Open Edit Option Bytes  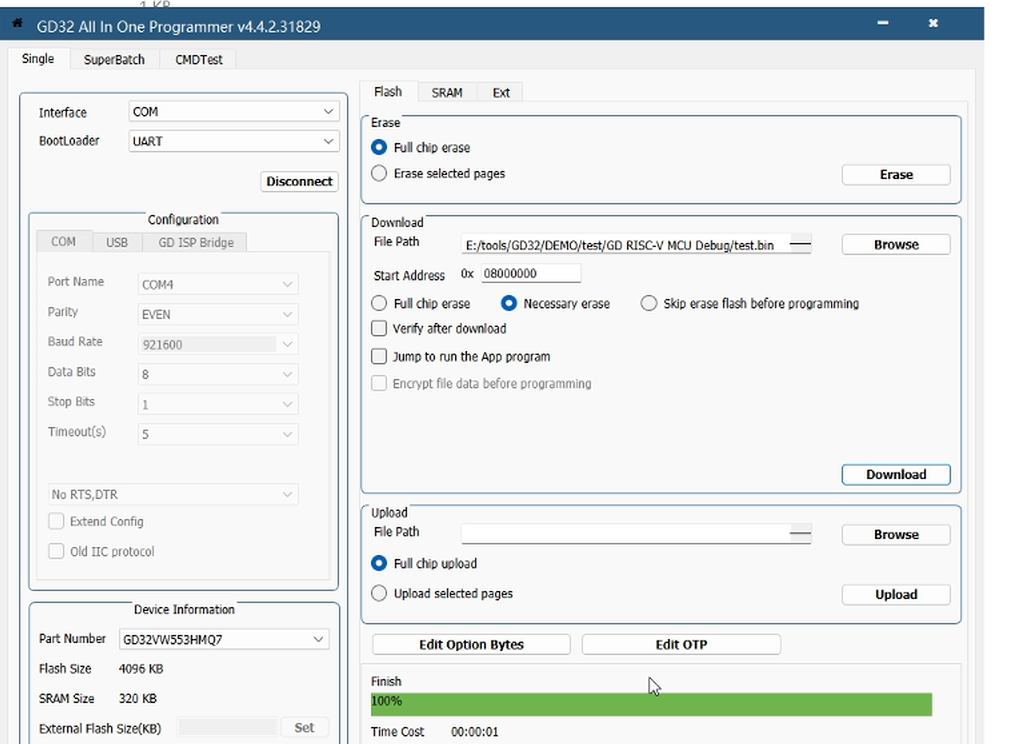[x=471, y=645]
